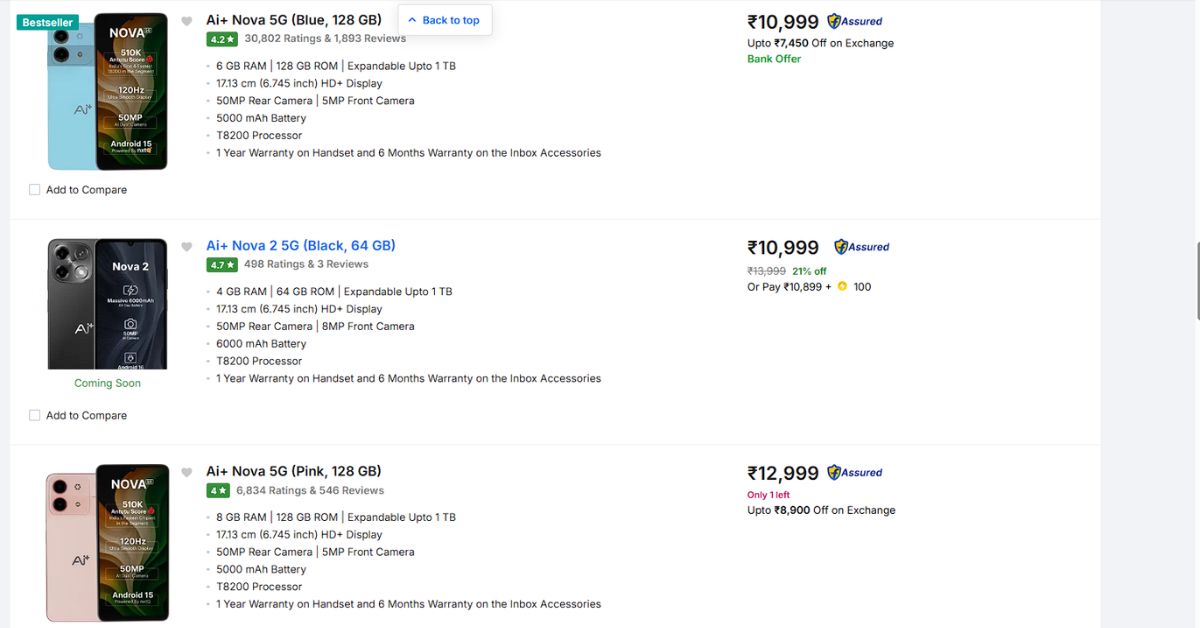
Task: Click Bank Offer text under first listing
Action: coord(774,59)
